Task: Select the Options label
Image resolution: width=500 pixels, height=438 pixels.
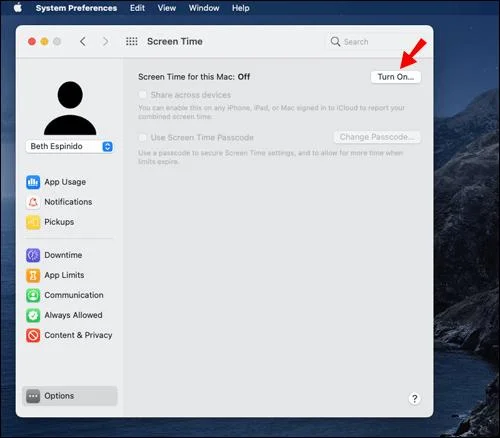Action: click(x=59, y=396)
